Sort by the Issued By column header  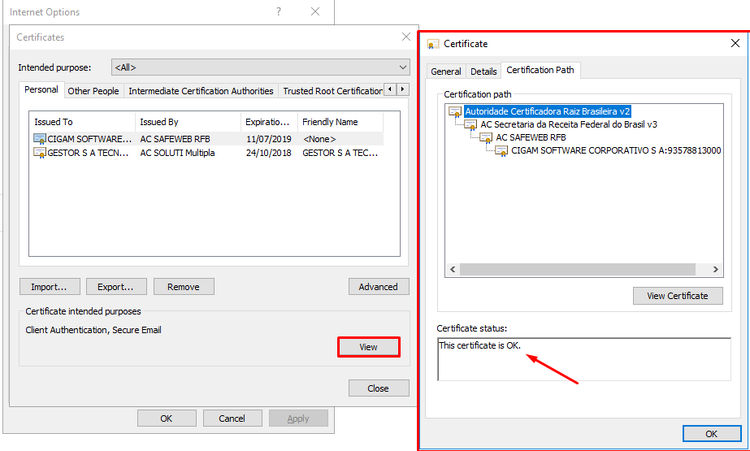(x=188, y=122)
